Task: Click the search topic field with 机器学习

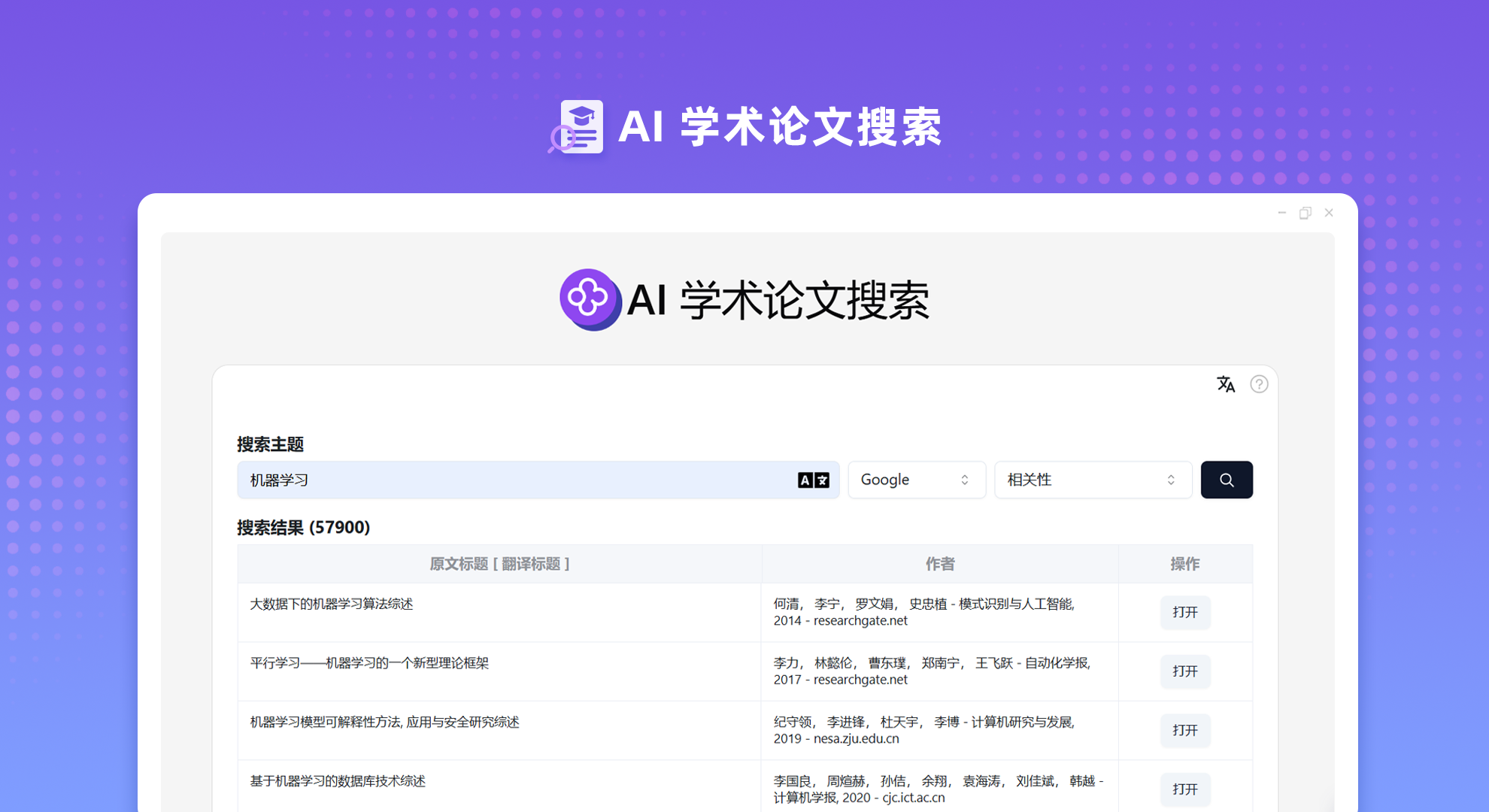Action: click(538, 480)
